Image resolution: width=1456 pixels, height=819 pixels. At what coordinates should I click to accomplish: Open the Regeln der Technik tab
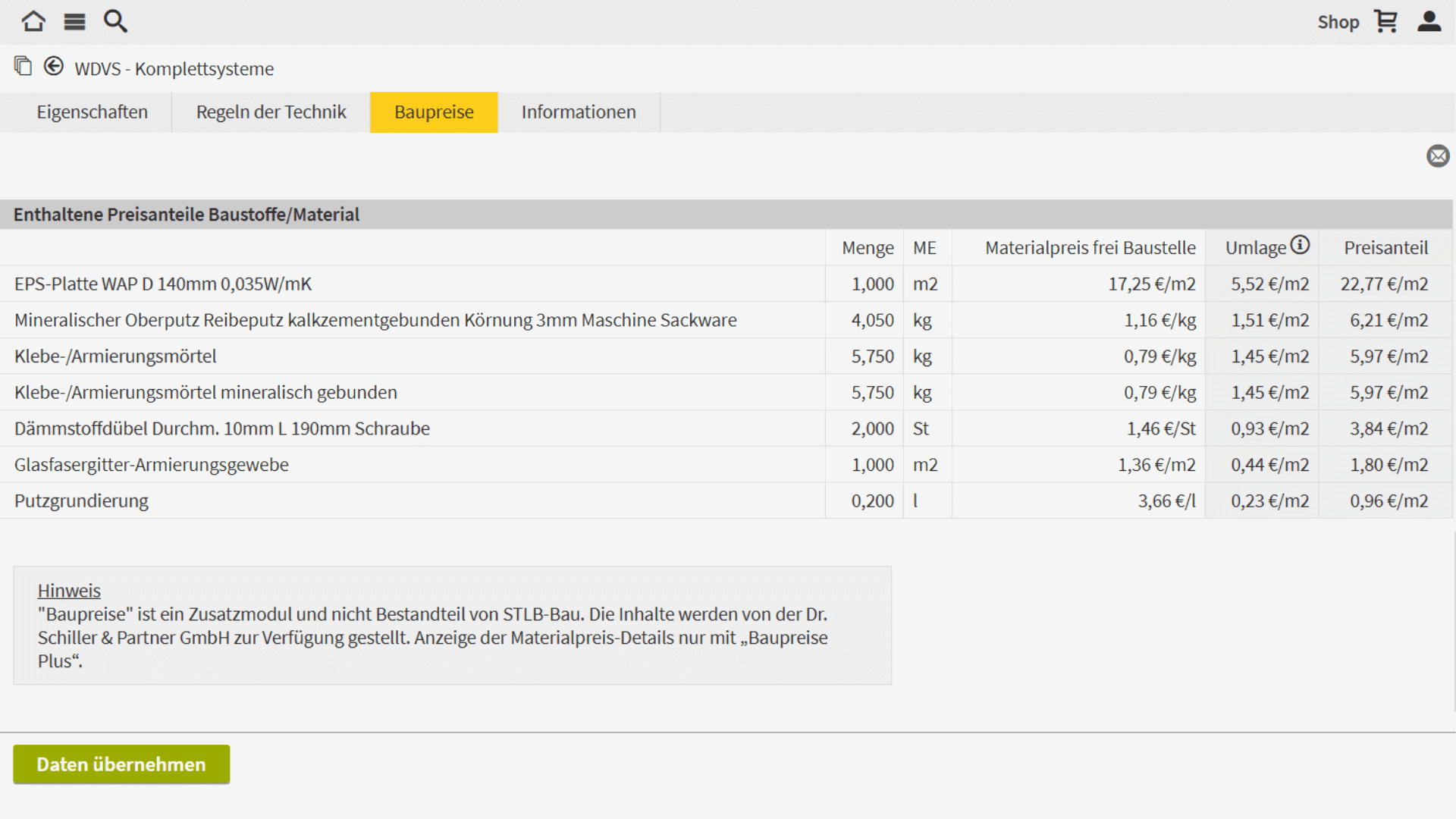(x=271, y=112)
